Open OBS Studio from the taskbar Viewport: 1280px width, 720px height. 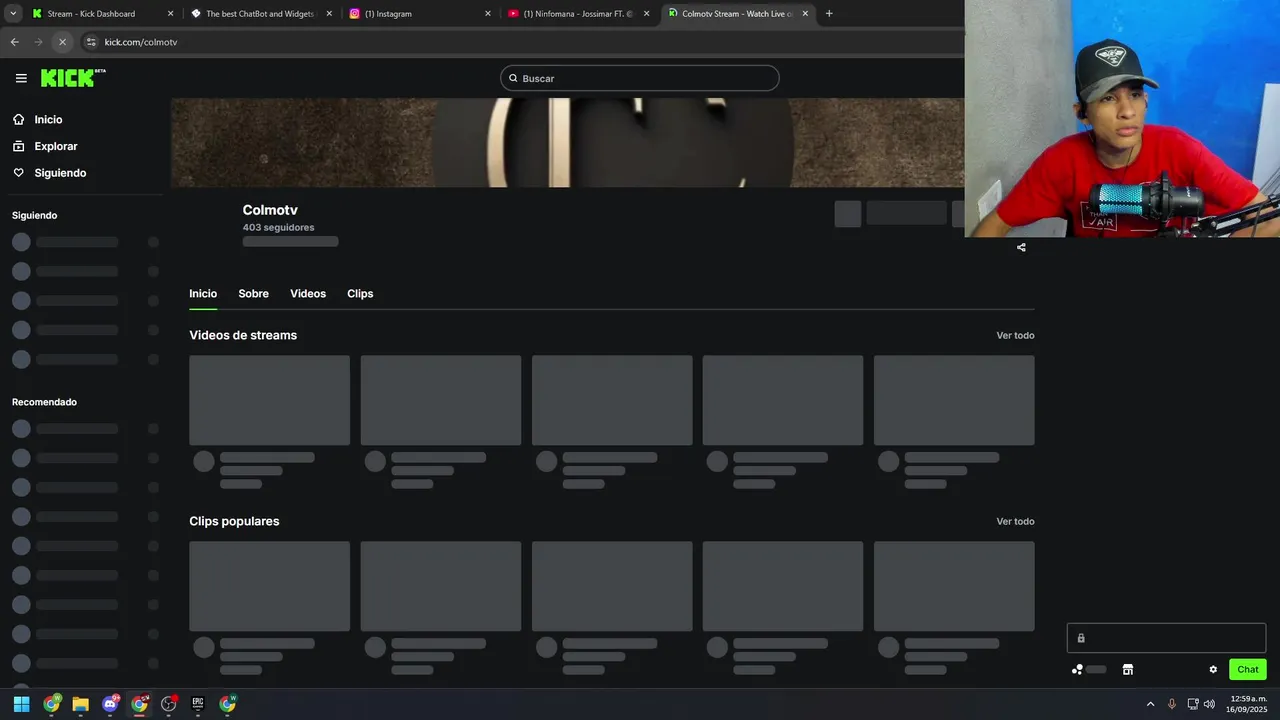point(168,704)
